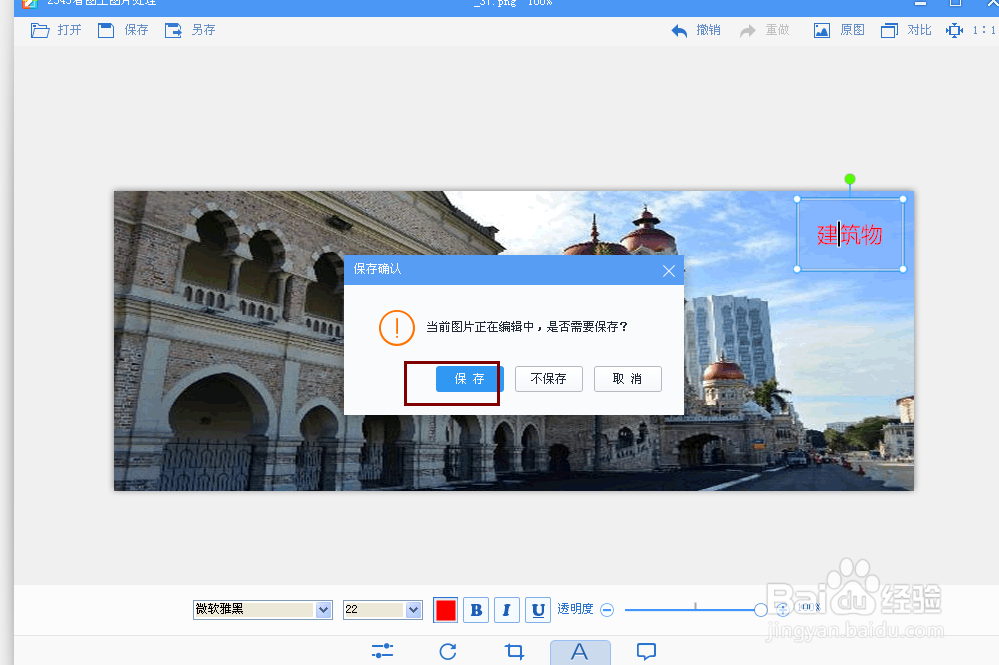Viewport: 999px width, 665px height.
Task: Click 不保存 to discard changes
Action: point(548,379)
